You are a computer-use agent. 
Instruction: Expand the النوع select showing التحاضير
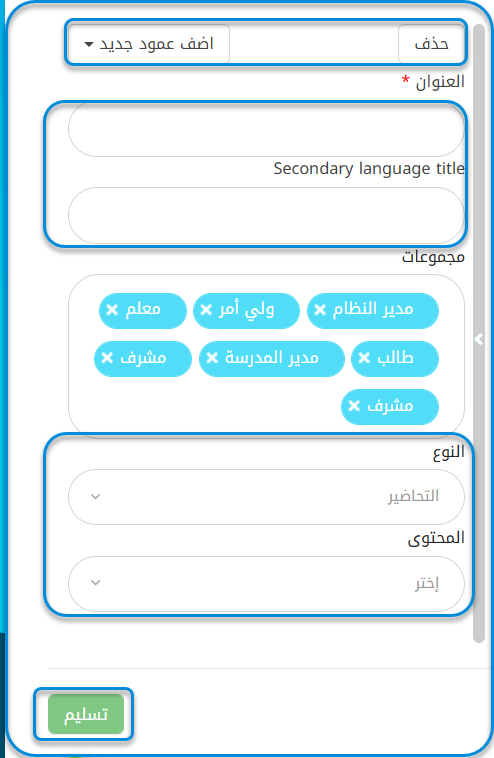point(266,497)
